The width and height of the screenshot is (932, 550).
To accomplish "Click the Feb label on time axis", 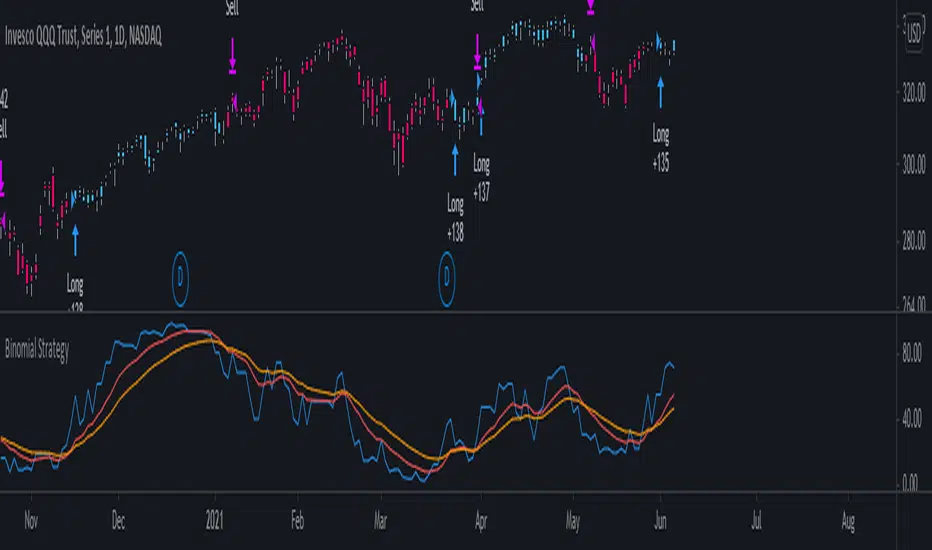I will [299, 521].
